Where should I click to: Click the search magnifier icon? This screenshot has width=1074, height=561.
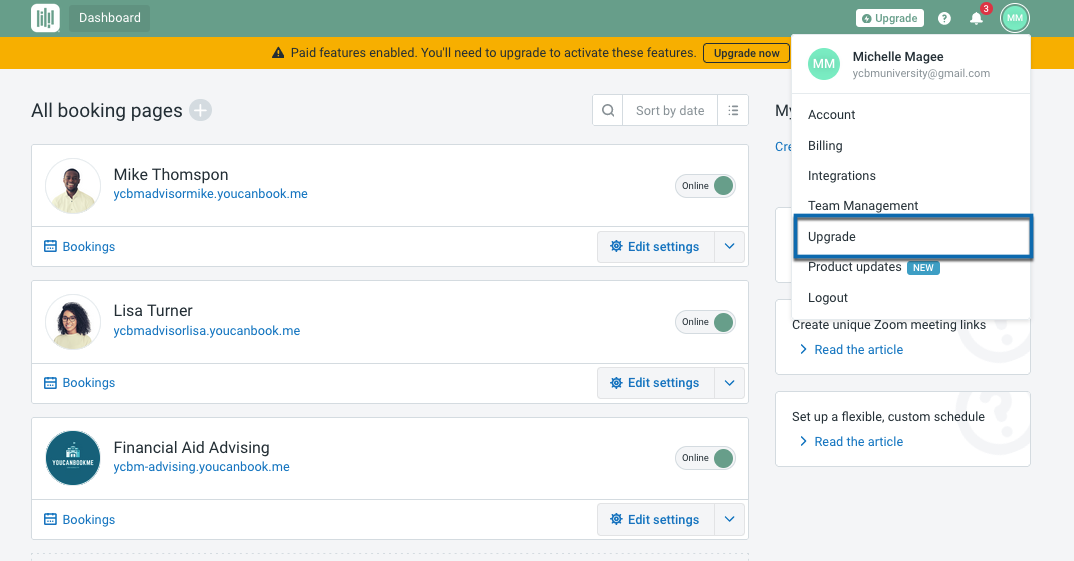click(x=607, y=111)
